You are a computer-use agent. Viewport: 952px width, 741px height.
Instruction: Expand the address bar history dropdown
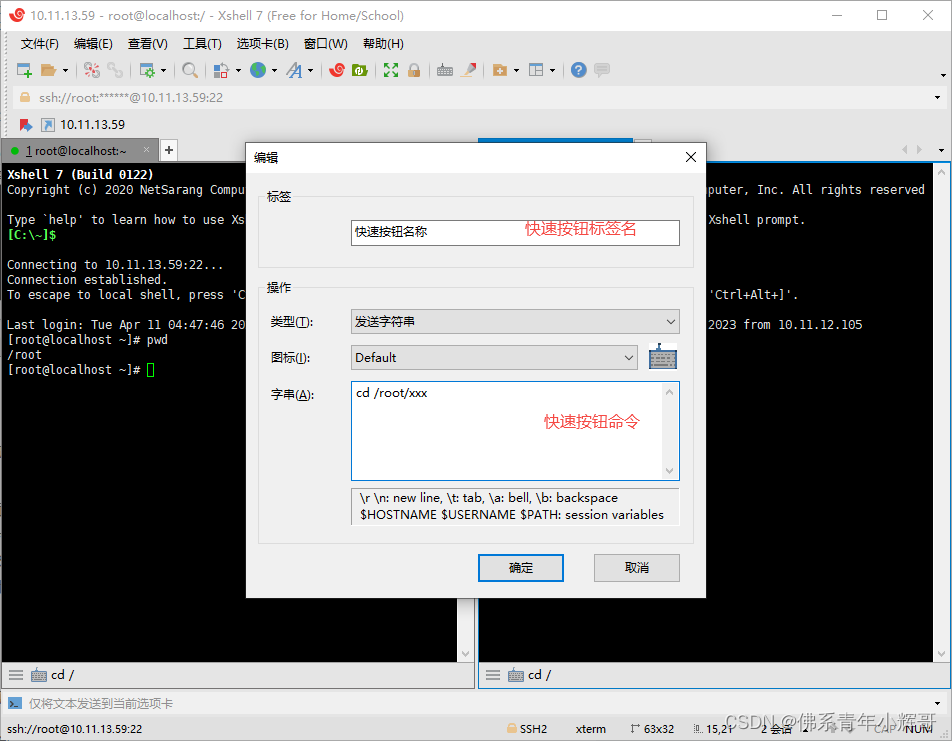937,98
